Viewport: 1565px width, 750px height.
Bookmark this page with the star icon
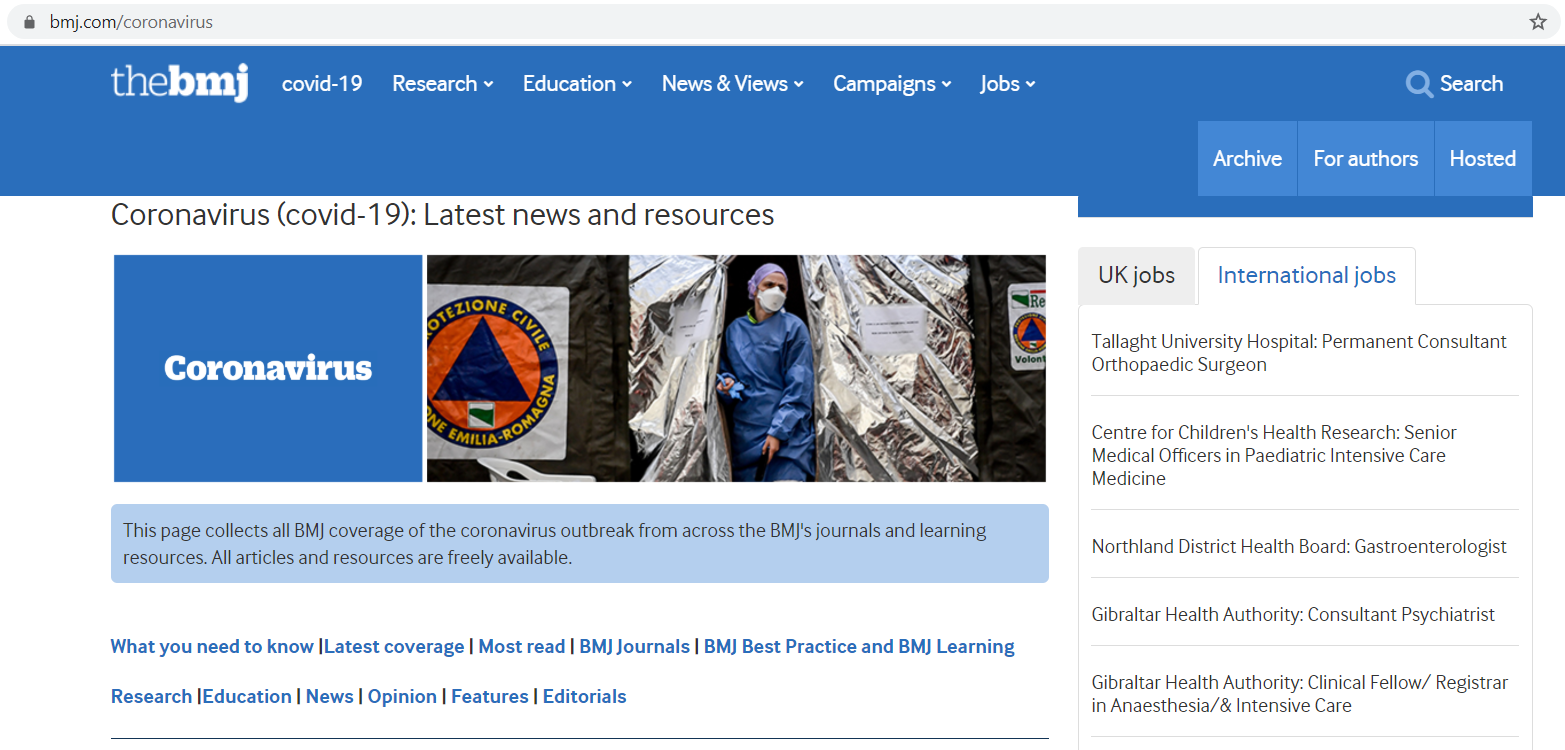click(x=1538, y=21)
